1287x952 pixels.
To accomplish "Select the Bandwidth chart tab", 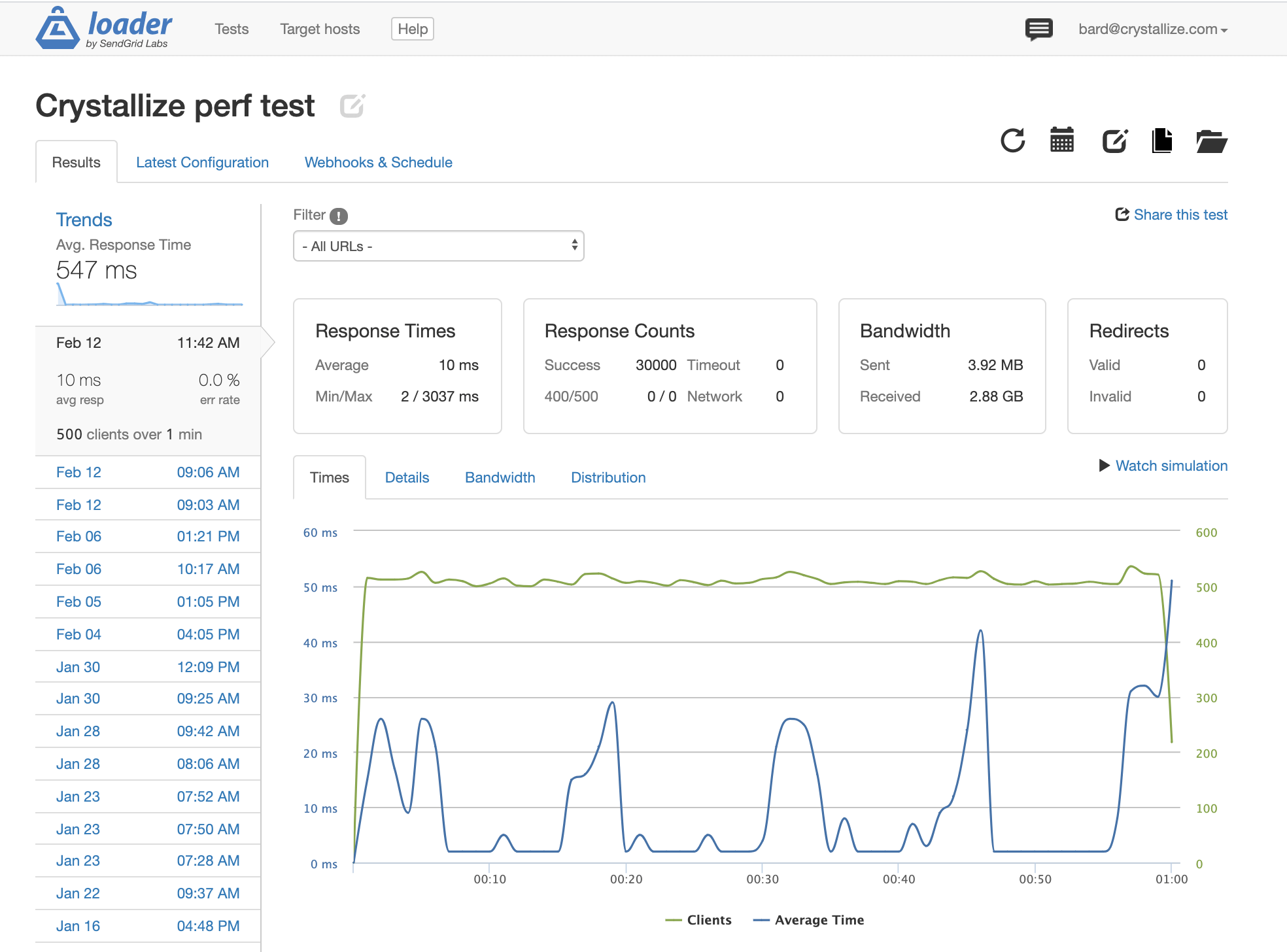I will 500,478.
